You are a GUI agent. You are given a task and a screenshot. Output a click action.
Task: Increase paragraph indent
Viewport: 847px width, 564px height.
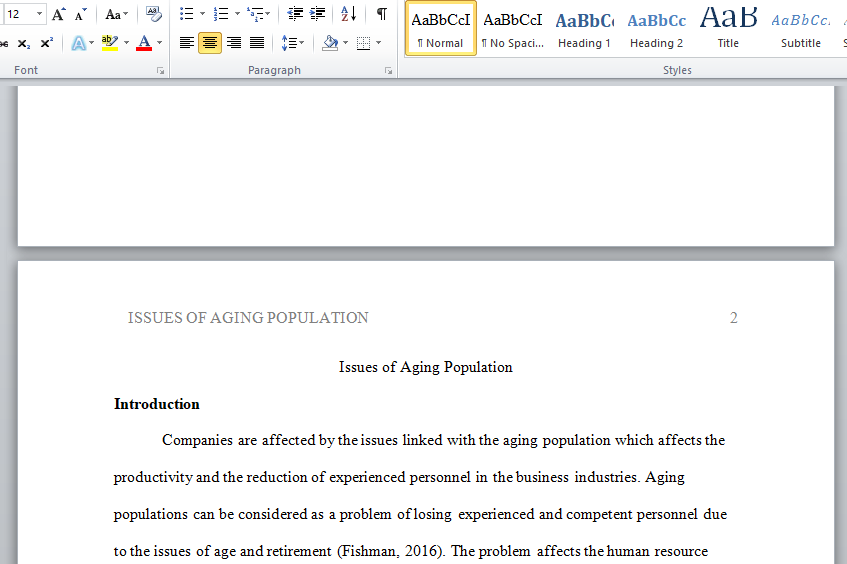tap(318, 14)
